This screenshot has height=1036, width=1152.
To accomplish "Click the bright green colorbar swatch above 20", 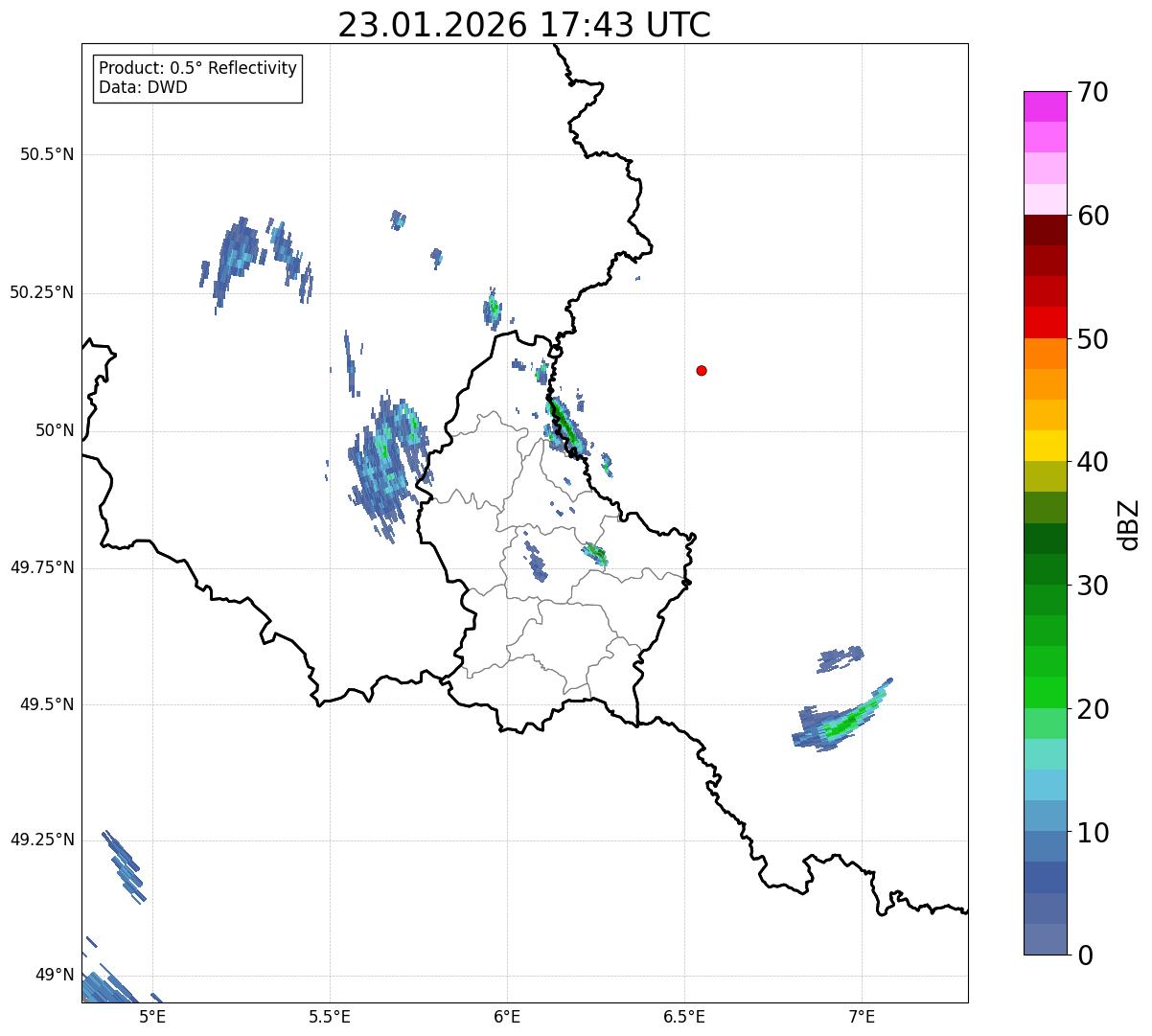I will 1045,692.
